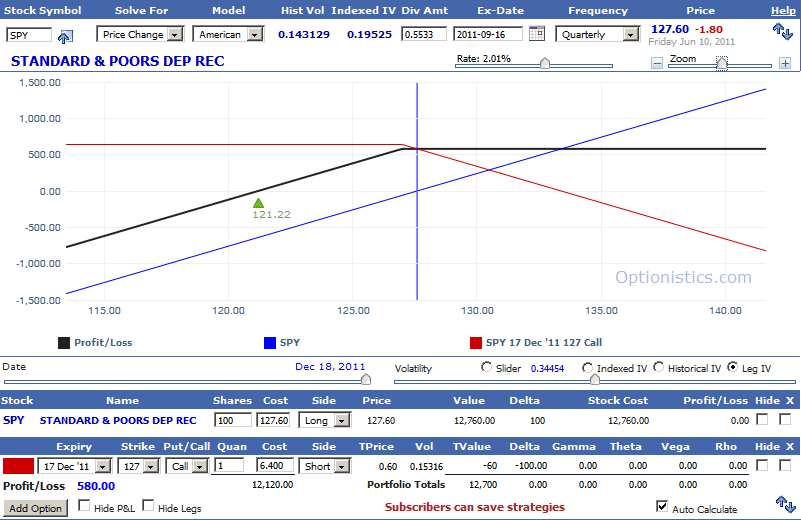Click the symbol lookup arrow icon beside SPY

pyautogui.click(x=65, y=36)
